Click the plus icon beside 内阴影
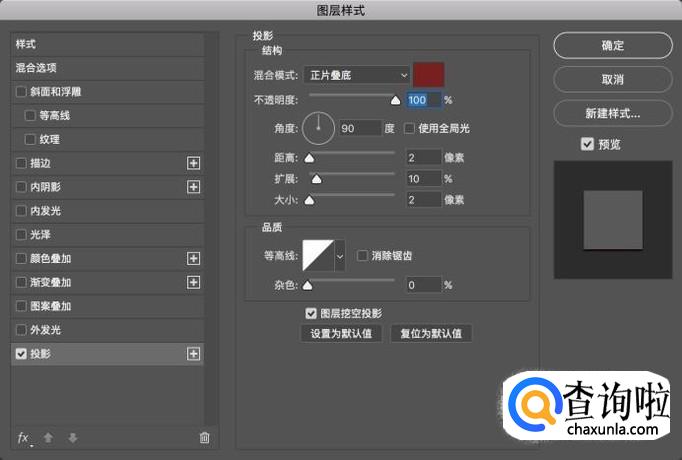Image resolution: width=682 pixels, height=460 pixels. [x=194, y=187]
